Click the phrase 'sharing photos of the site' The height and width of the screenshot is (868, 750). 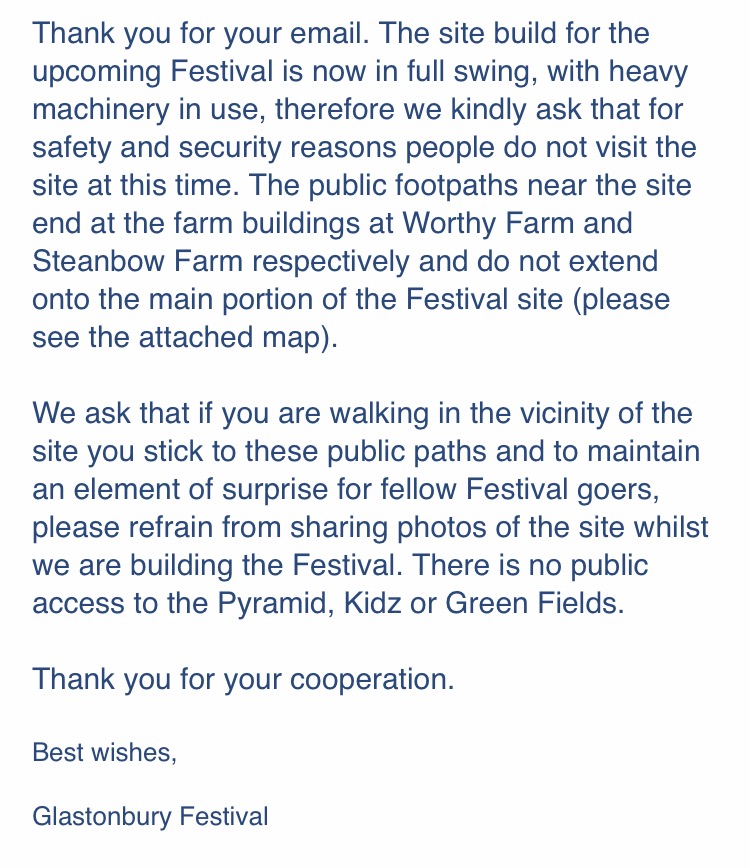[x=457, y=527]
